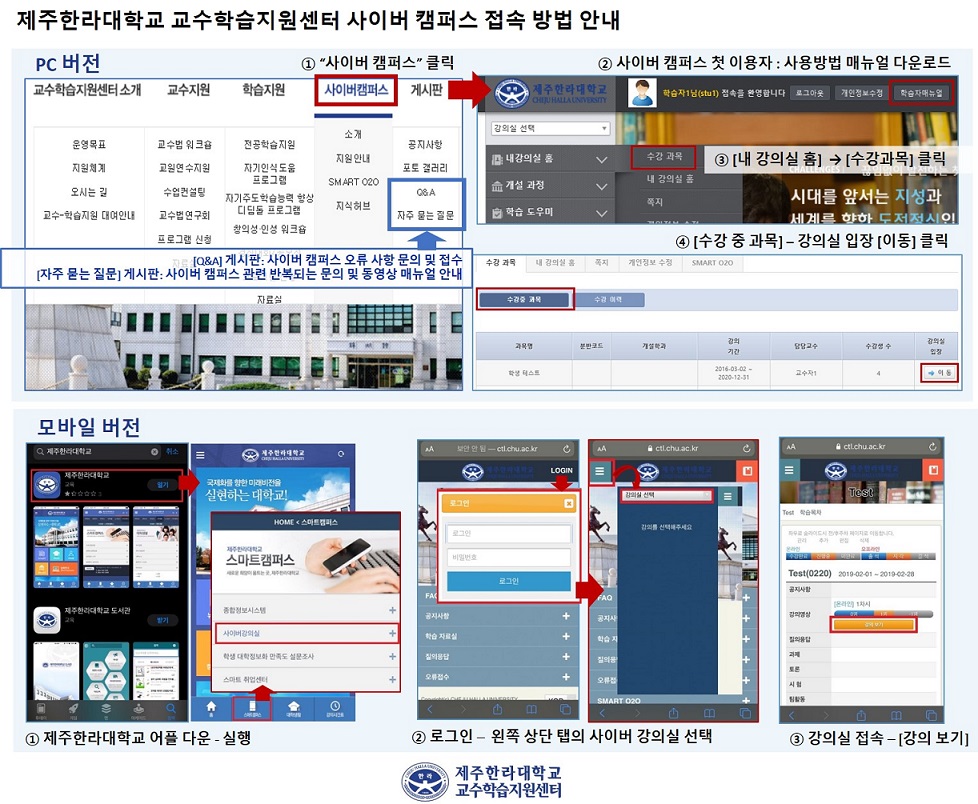Viewport: 978px width, 804px height.
Task: Tap reload icon in the login screen address bar
Action: (x=566, y=448)
